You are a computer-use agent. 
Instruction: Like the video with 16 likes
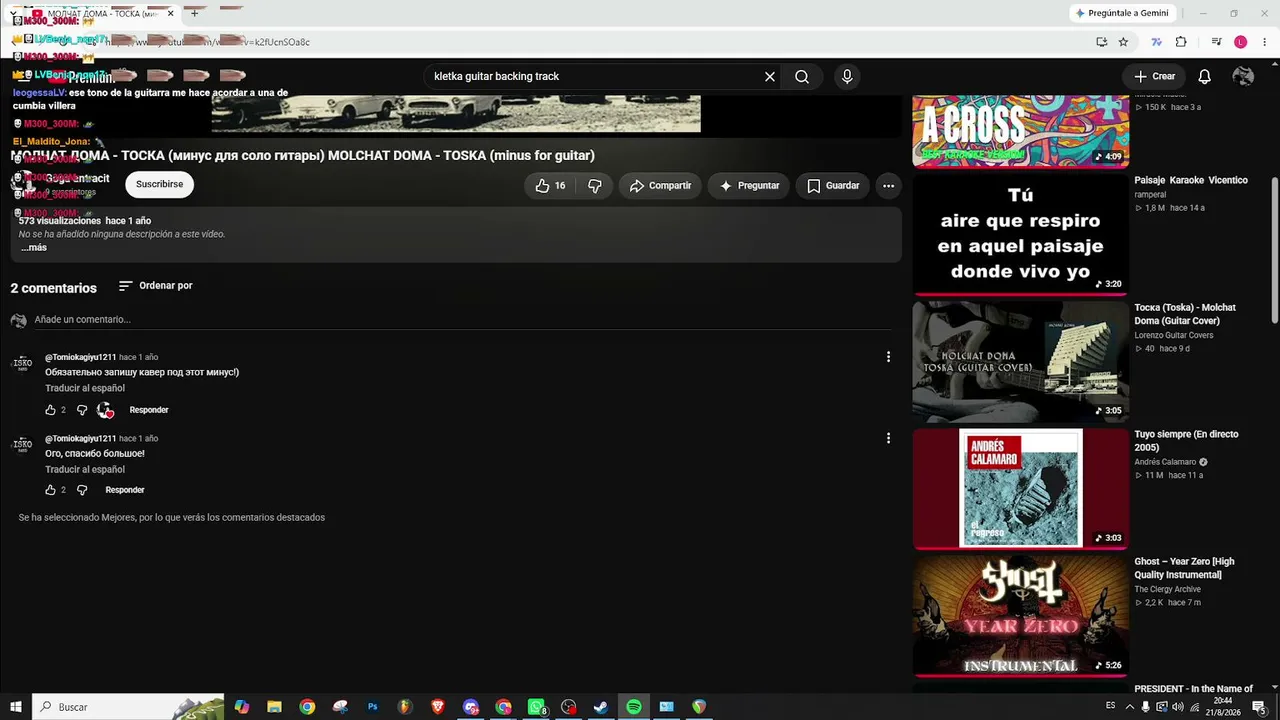(550, 186)
